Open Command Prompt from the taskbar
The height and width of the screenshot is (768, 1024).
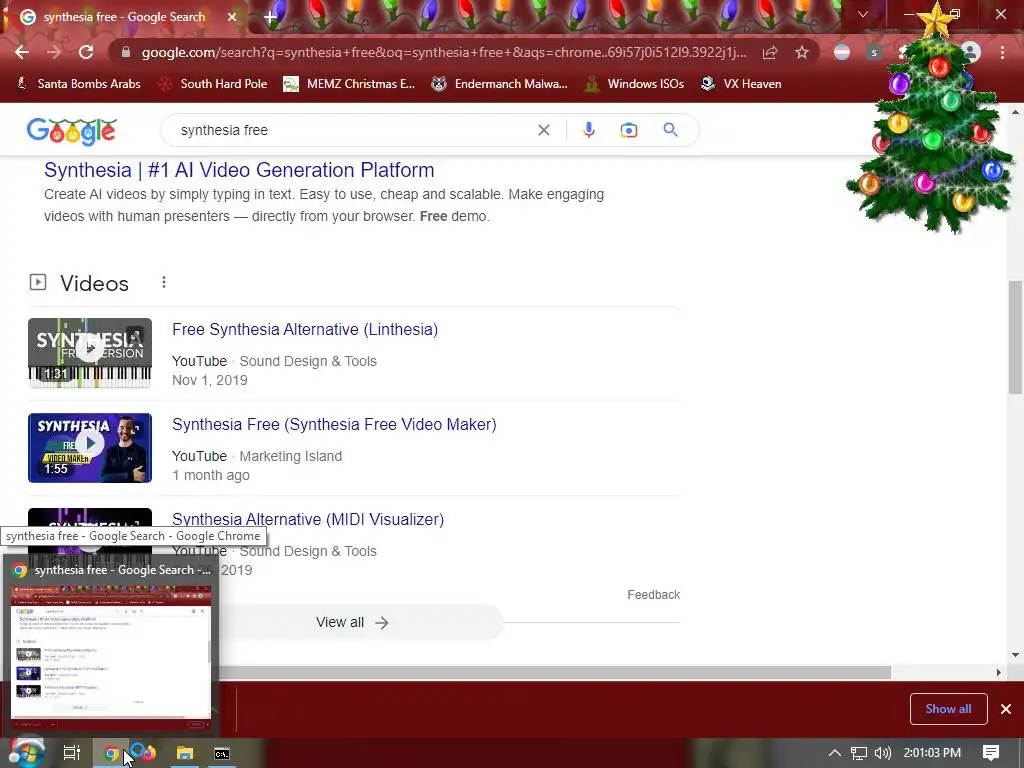tap(222, 754)
